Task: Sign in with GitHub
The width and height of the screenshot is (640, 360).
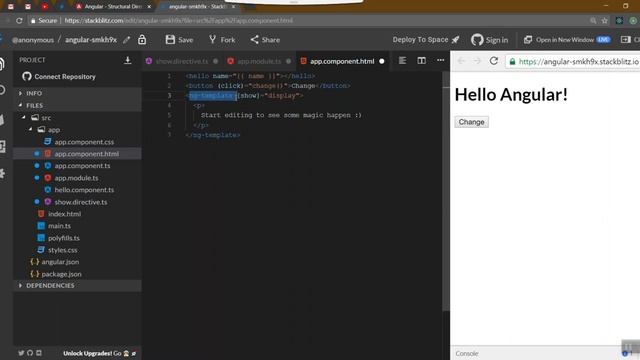Action: click(x=489, y=40)
